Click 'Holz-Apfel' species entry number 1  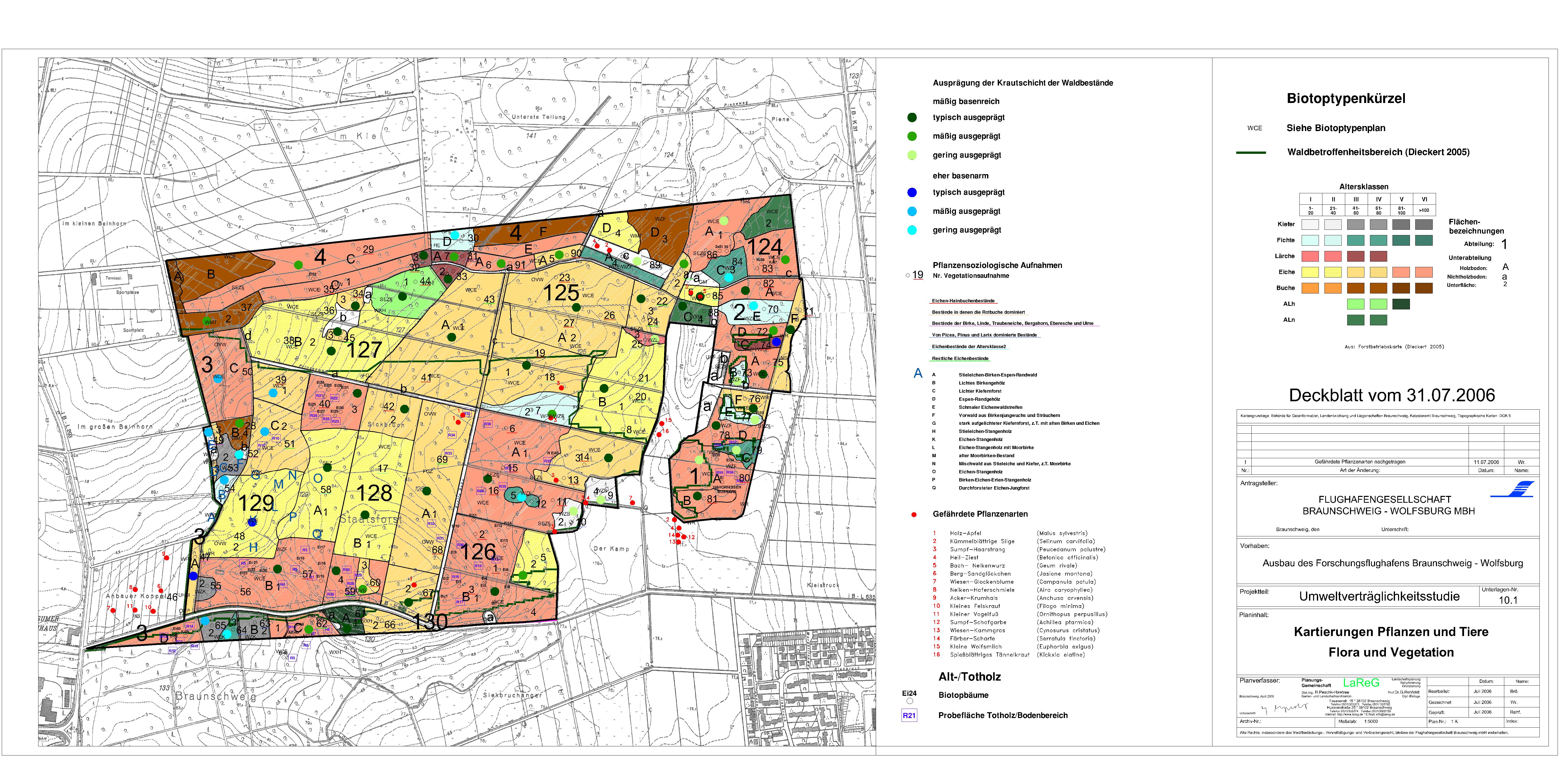click(965, 534)
